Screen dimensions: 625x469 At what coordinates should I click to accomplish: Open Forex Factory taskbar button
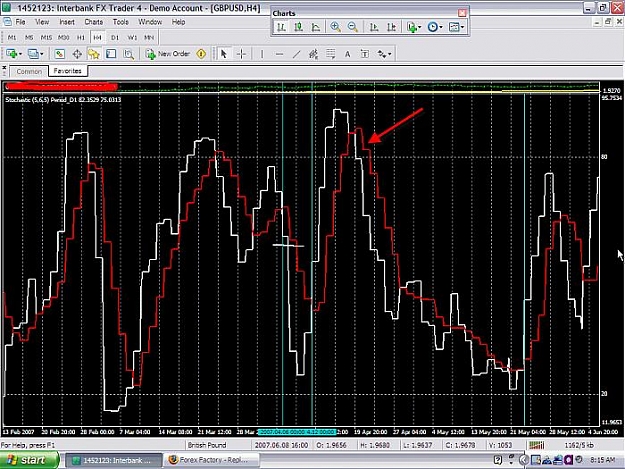tap(211, 461)
